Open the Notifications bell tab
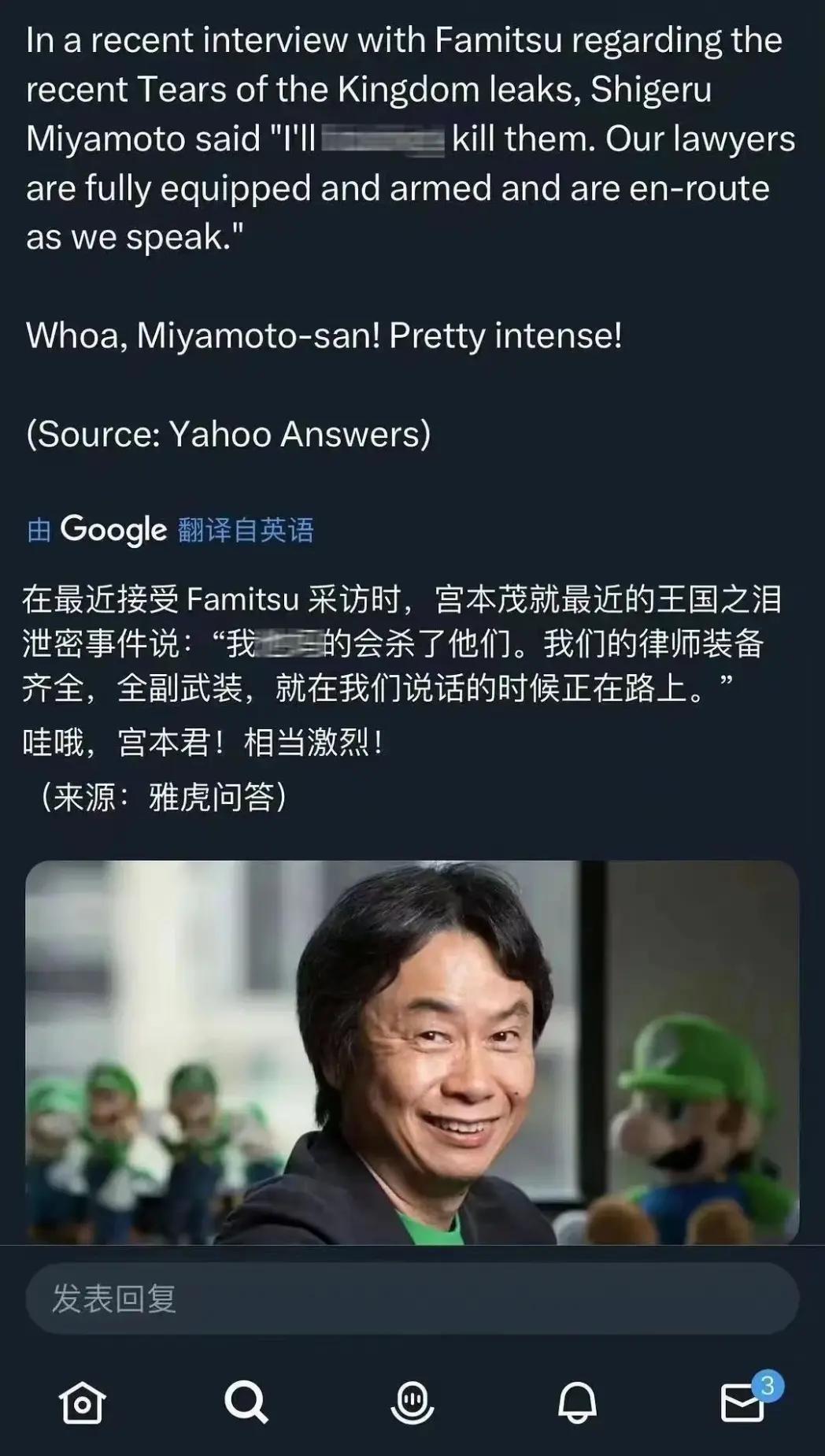 tap(577, 1402)
